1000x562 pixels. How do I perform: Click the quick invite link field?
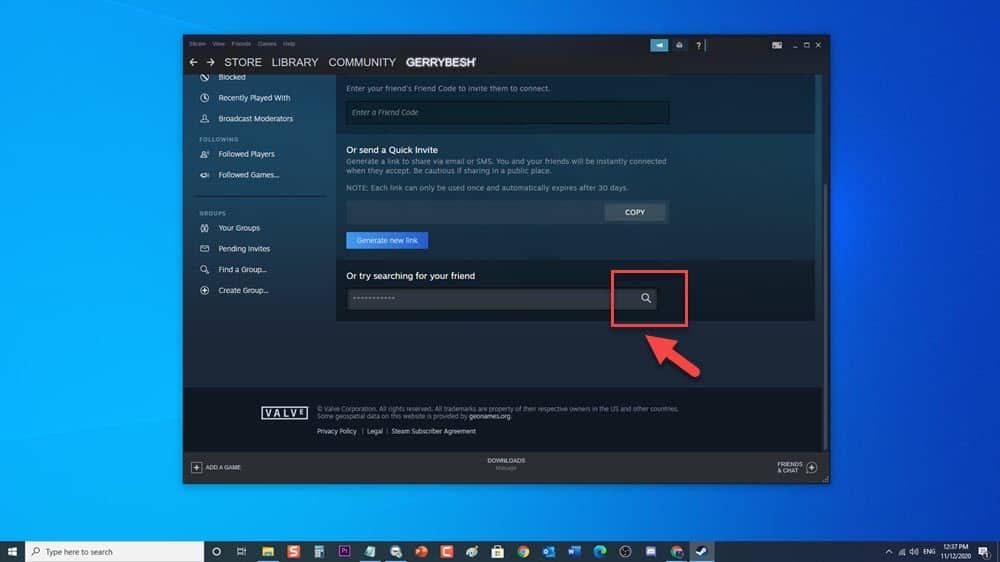475,212
